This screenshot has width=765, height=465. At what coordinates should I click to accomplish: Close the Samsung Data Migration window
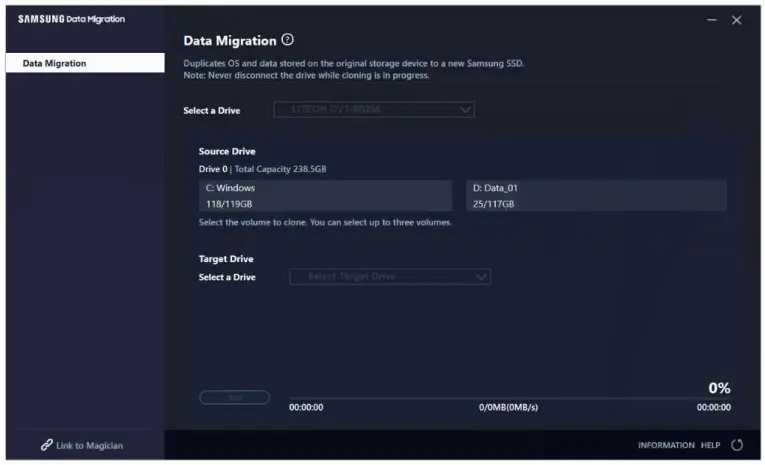[x=736, y=20]
